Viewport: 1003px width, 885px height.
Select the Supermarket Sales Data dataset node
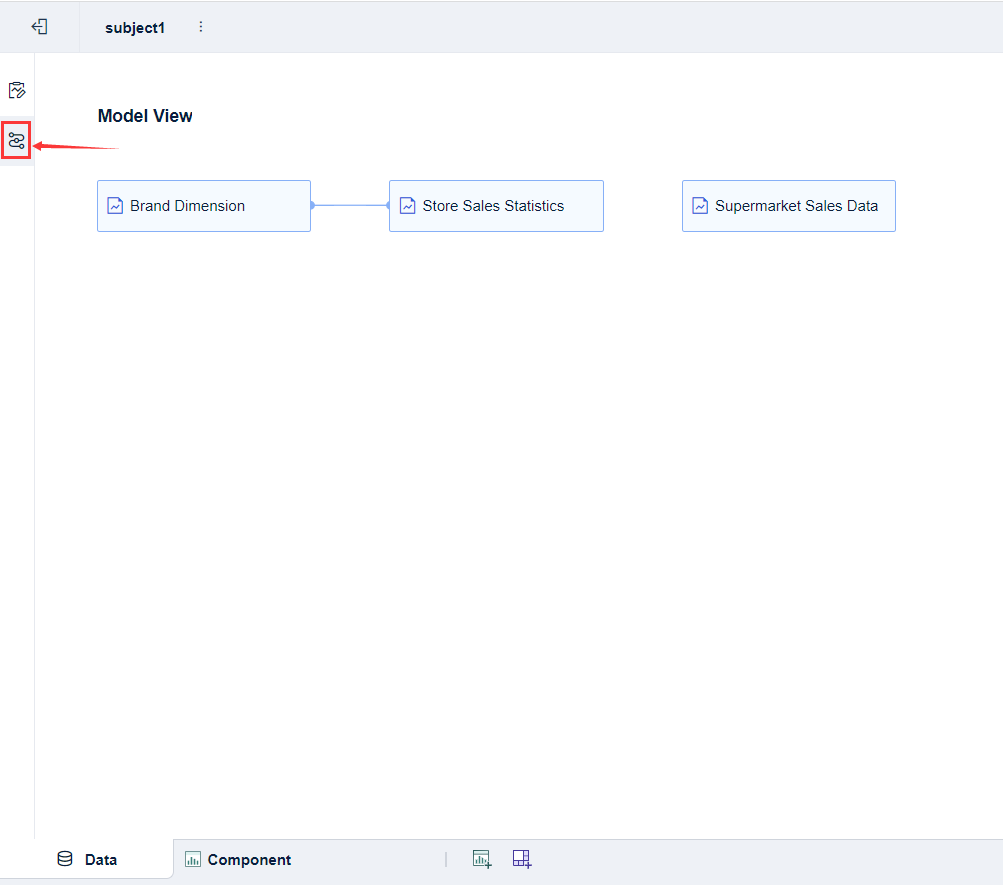pyautogui.click(x=788, y=205)
